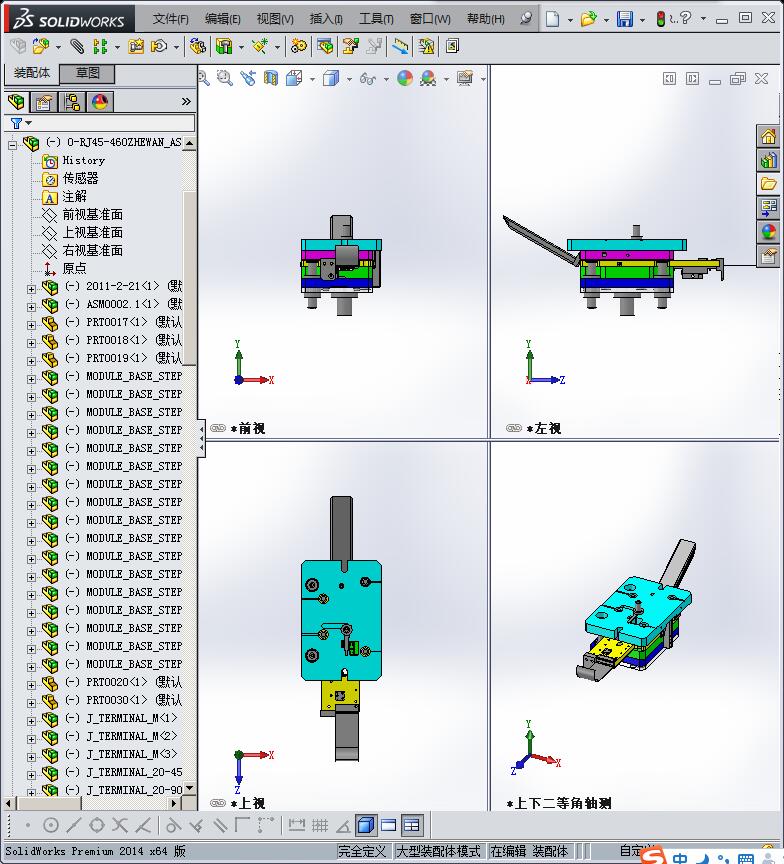784x864 pixels.
Task: Click the Save floppy disk icon
Action: point(625,19)
